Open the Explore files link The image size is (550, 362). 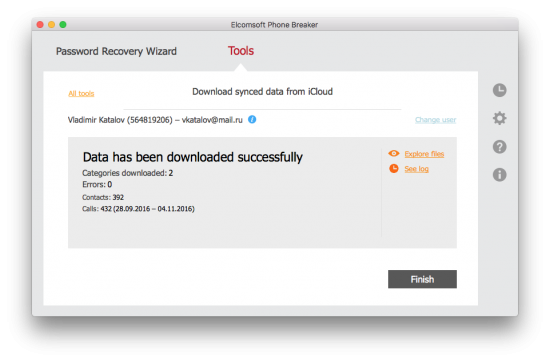coord(424,154)
